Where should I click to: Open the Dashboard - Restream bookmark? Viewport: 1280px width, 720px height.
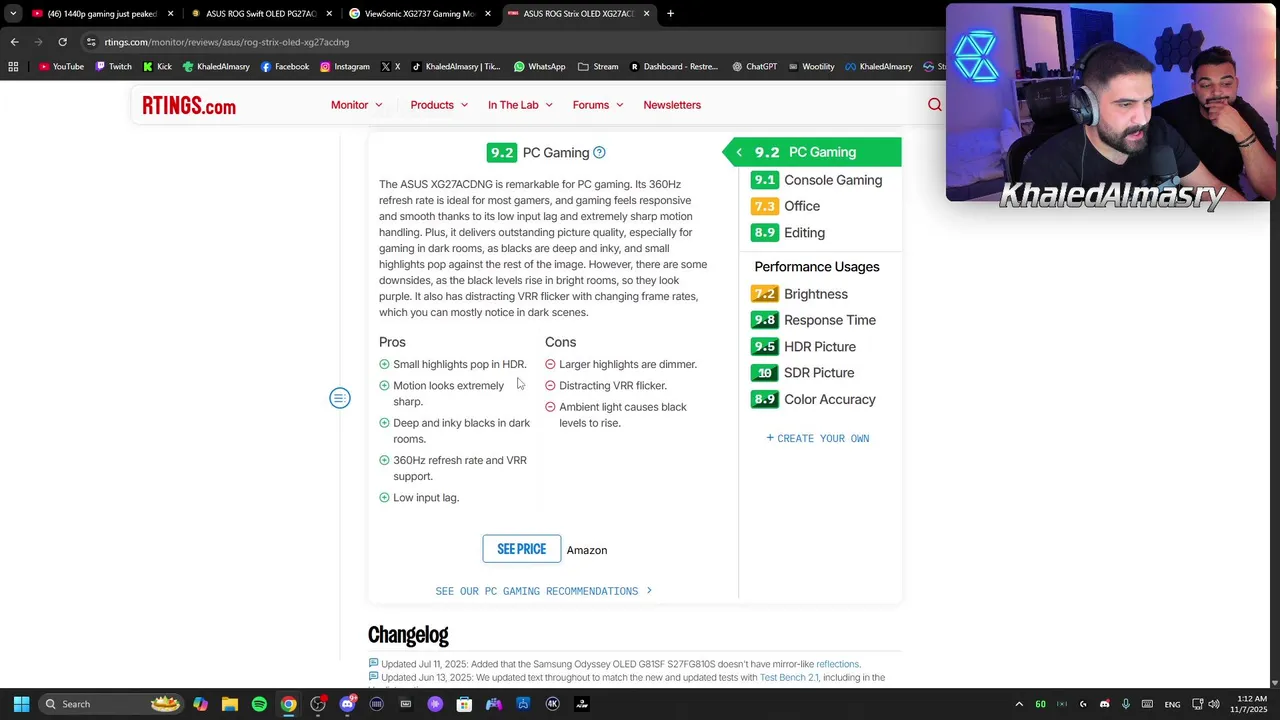click(674, 67)
